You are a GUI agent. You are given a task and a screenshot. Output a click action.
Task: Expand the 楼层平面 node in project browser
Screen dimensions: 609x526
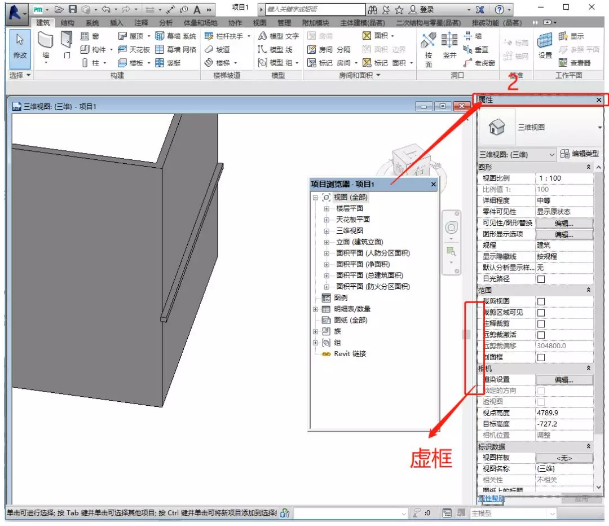(x=326, y=209)
